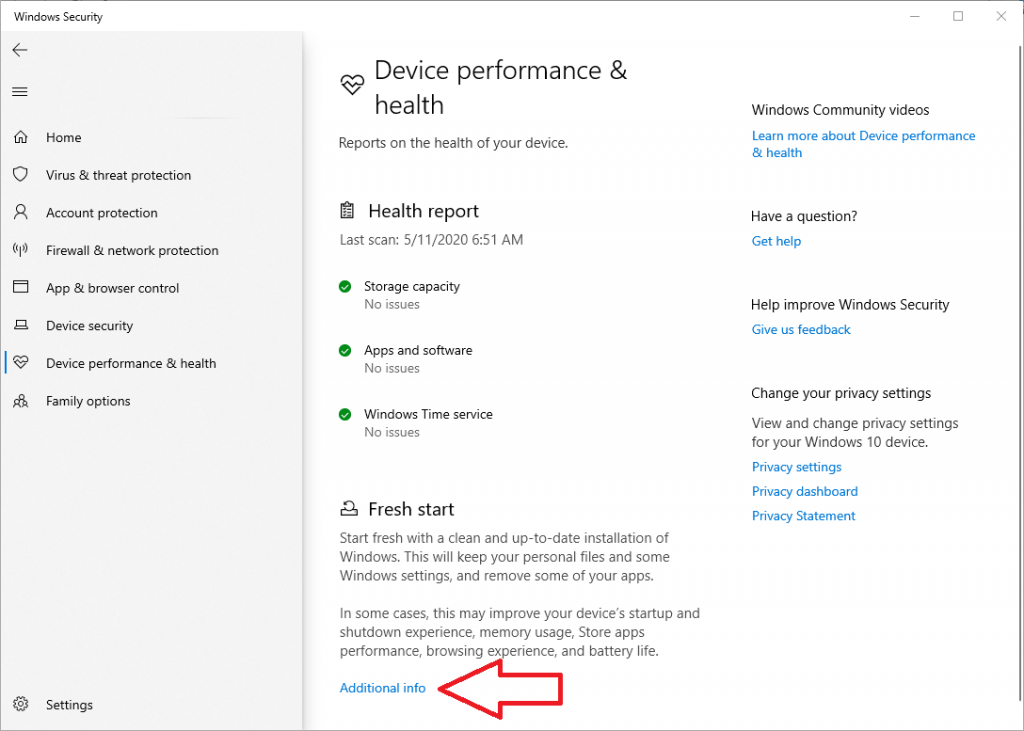Screen dimensions: 1024x731
Task: Click the Health report clipboard icon
Action: click(x=347, y=210)
